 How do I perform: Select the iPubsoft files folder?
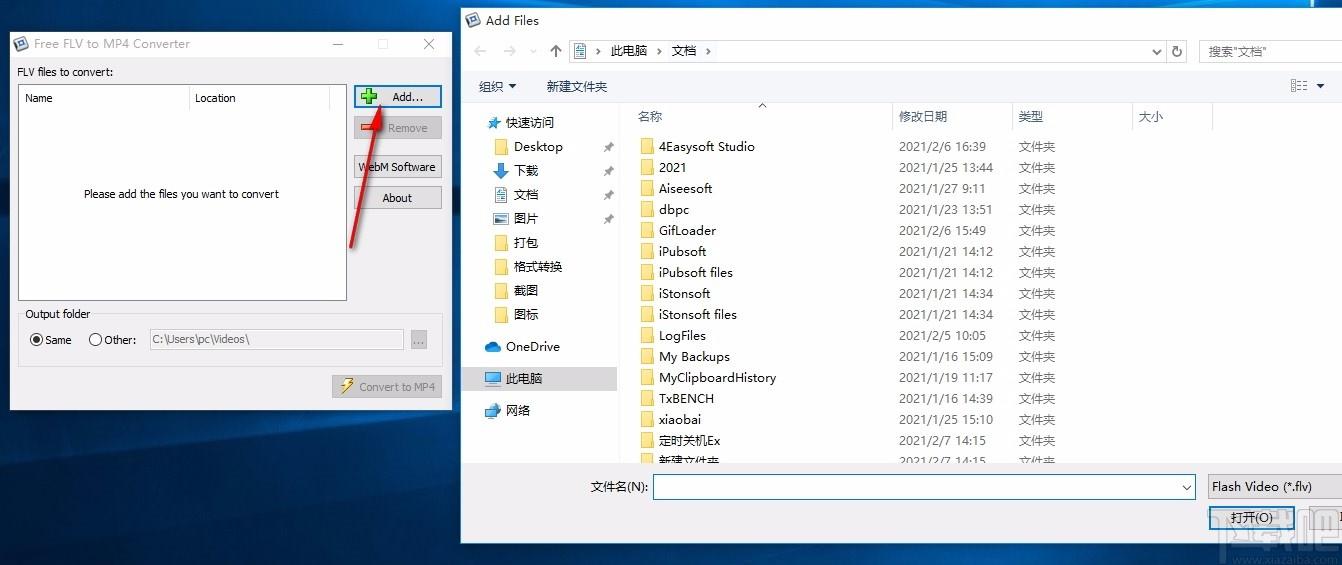pyautogui.click(x=695, y=273)
